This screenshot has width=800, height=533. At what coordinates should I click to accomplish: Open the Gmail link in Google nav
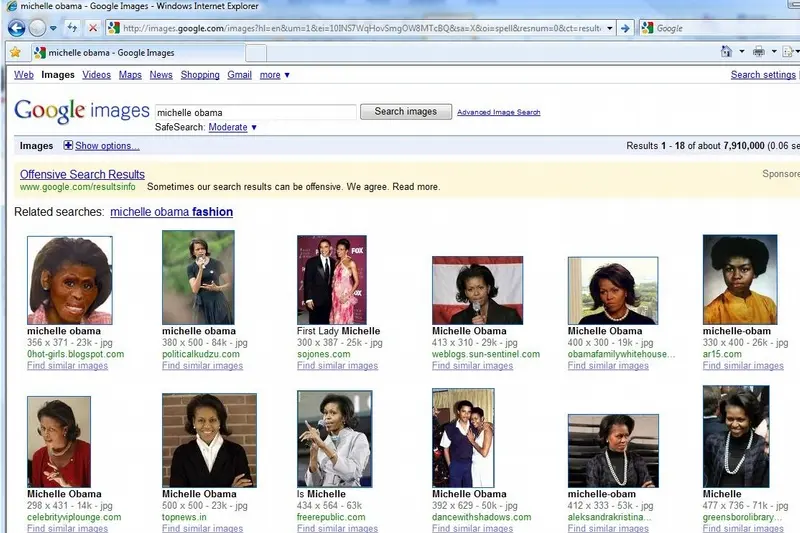pyautogui.click(x=239, y=74)
